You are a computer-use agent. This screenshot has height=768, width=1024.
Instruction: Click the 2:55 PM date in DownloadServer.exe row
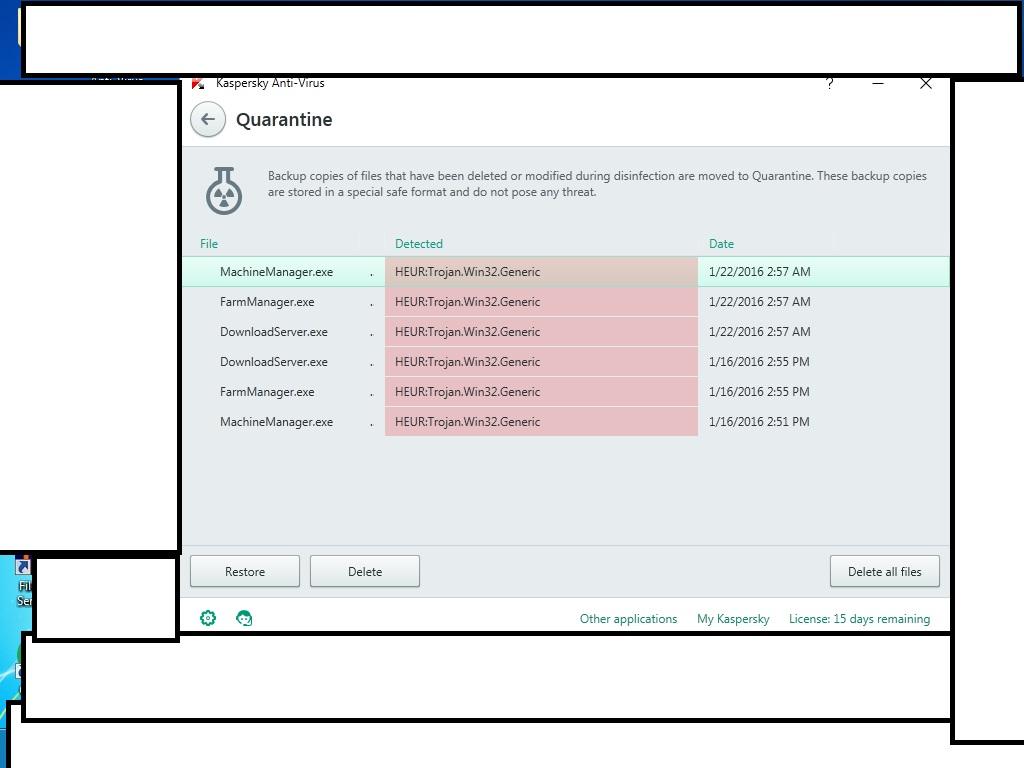pos(759,362)
